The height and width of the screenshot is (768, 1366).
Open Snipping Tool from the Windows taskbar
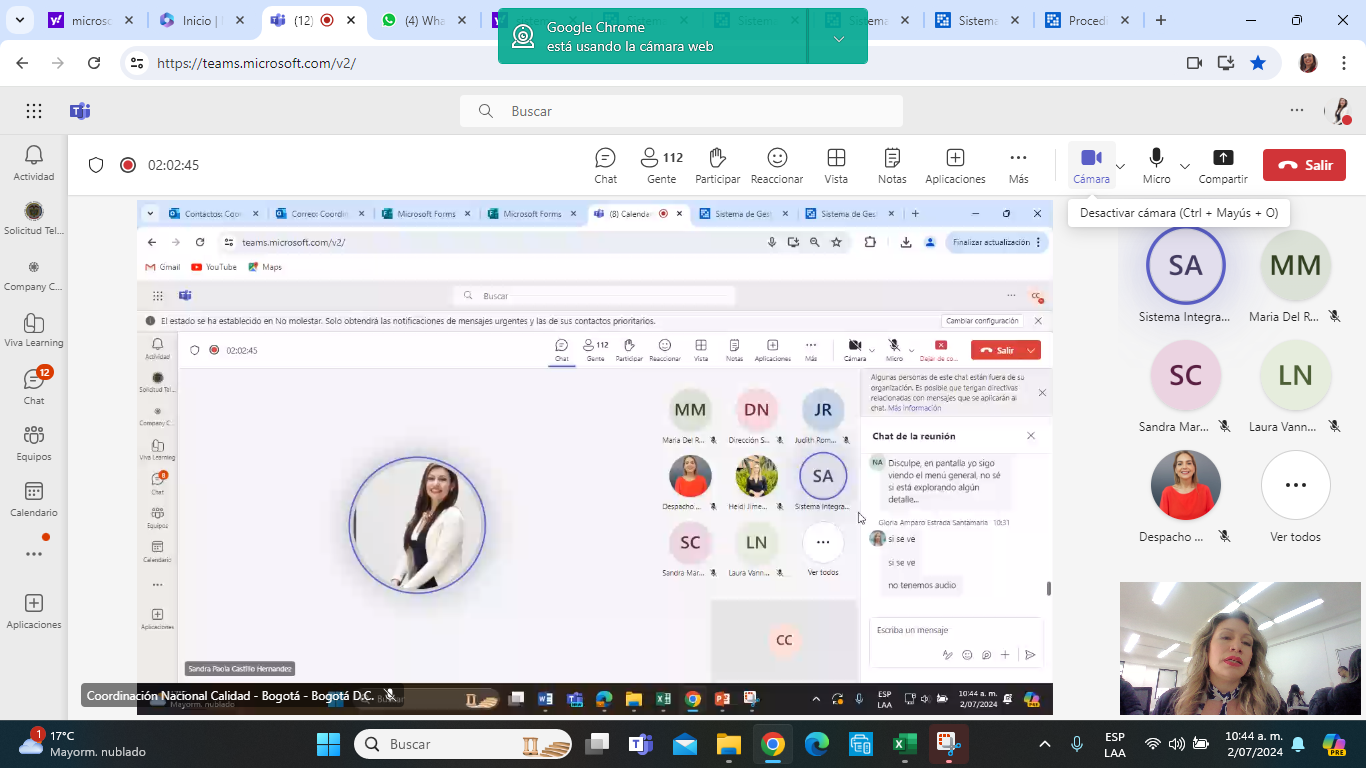(946, 744)
